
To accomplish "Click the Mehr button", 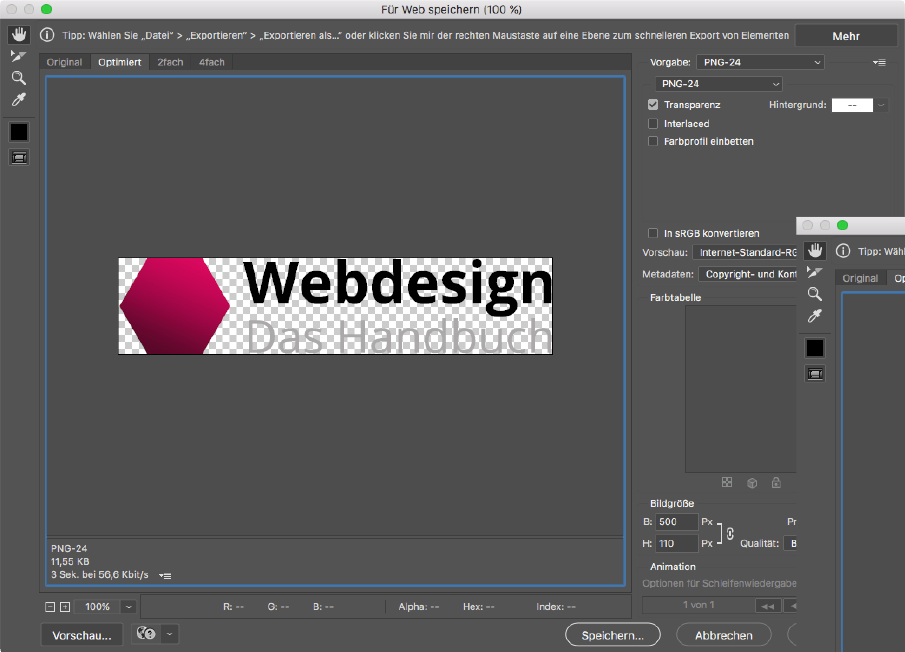I will coord(846,36).
